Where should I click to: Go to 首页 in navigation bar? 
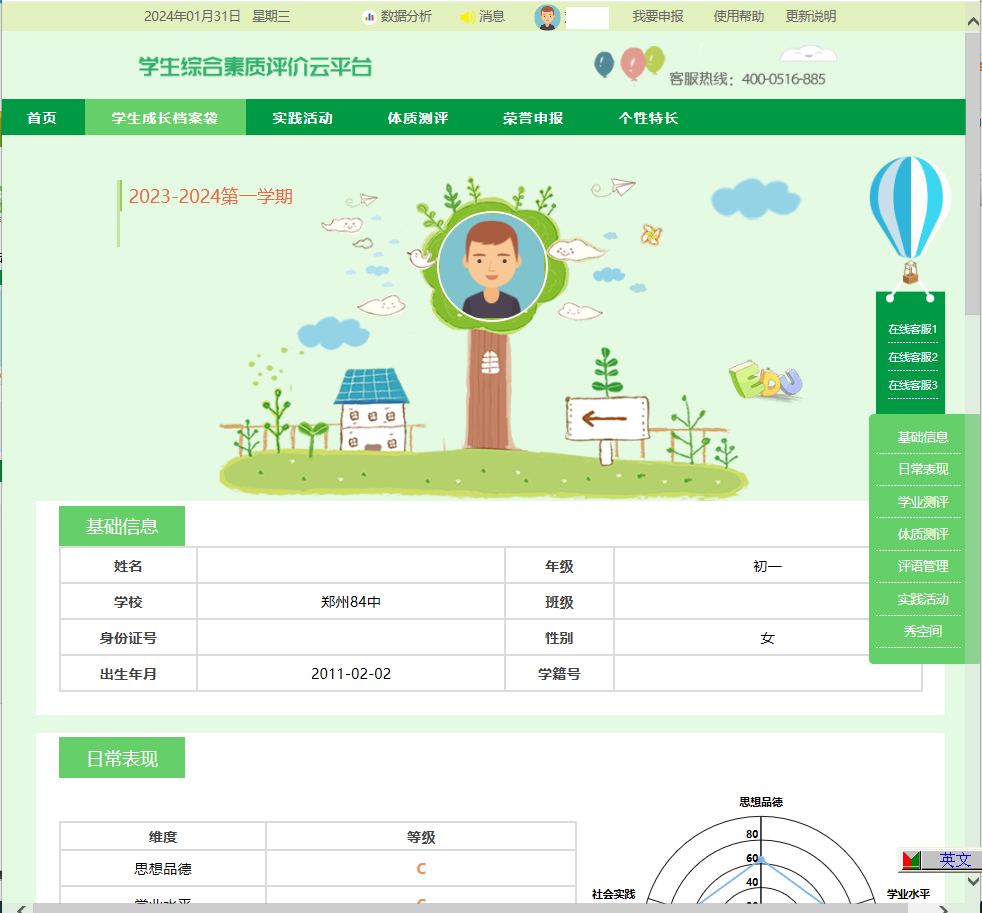pos(42,118)
